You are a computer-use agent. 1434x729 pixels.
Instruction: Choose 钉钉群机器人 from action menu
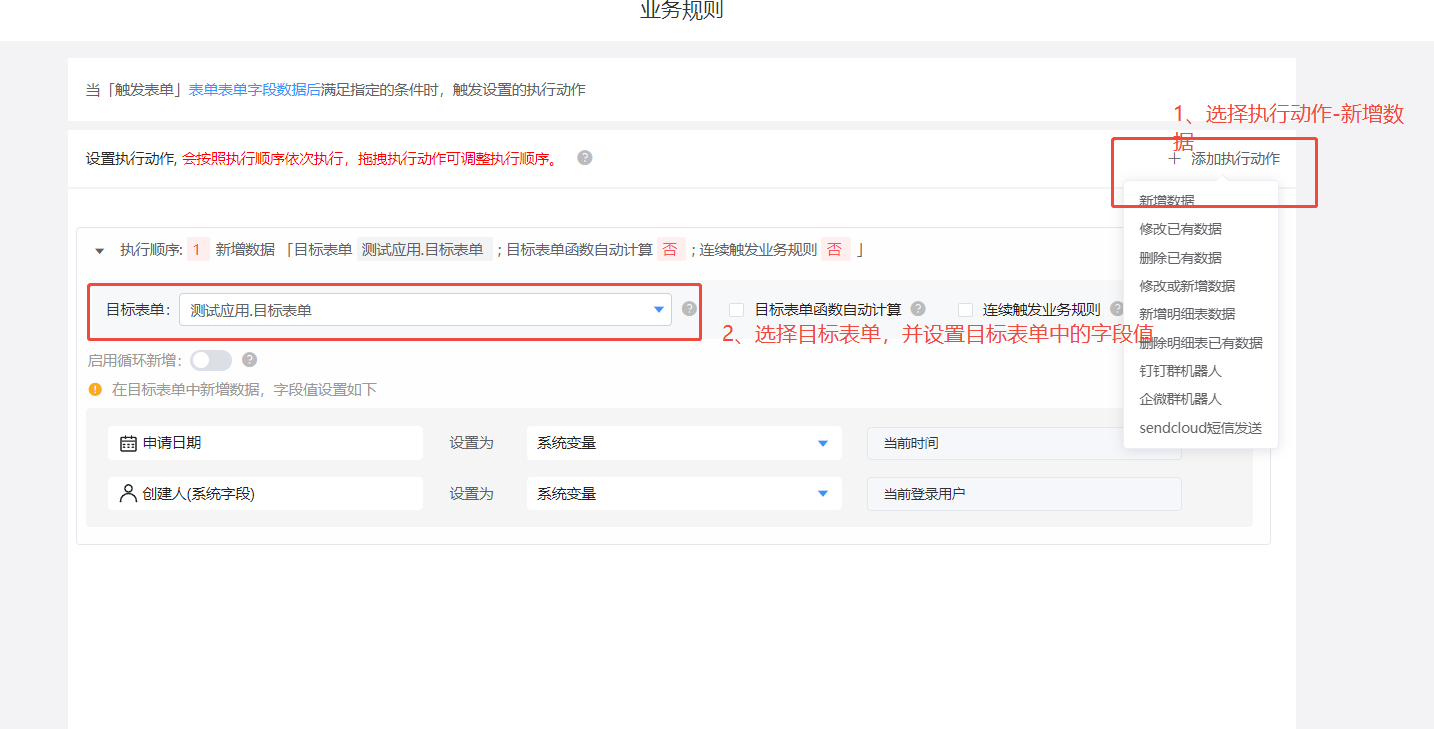1180,371
